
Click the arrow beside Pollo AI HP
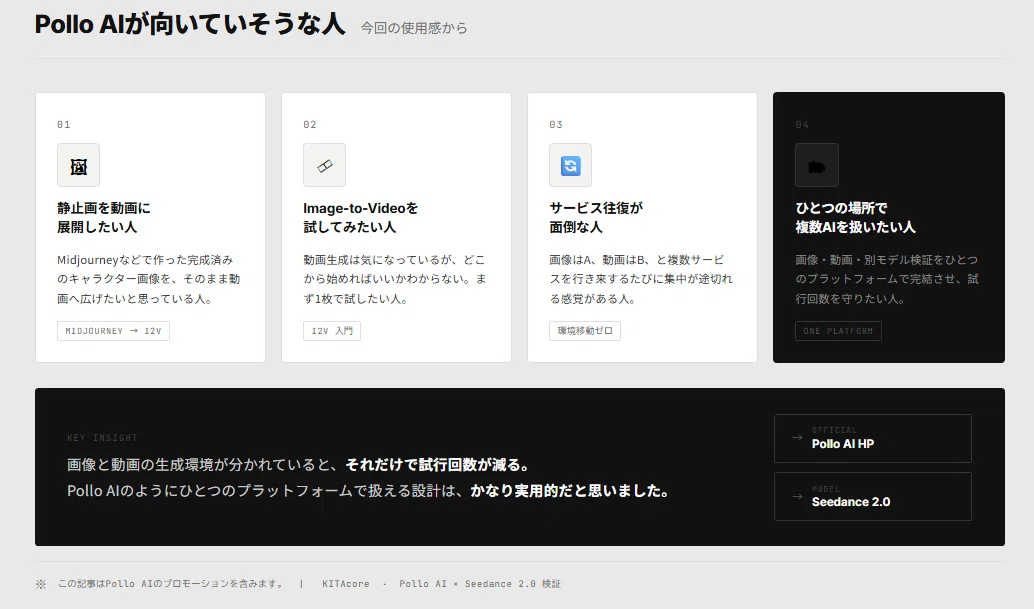(797, 438)
